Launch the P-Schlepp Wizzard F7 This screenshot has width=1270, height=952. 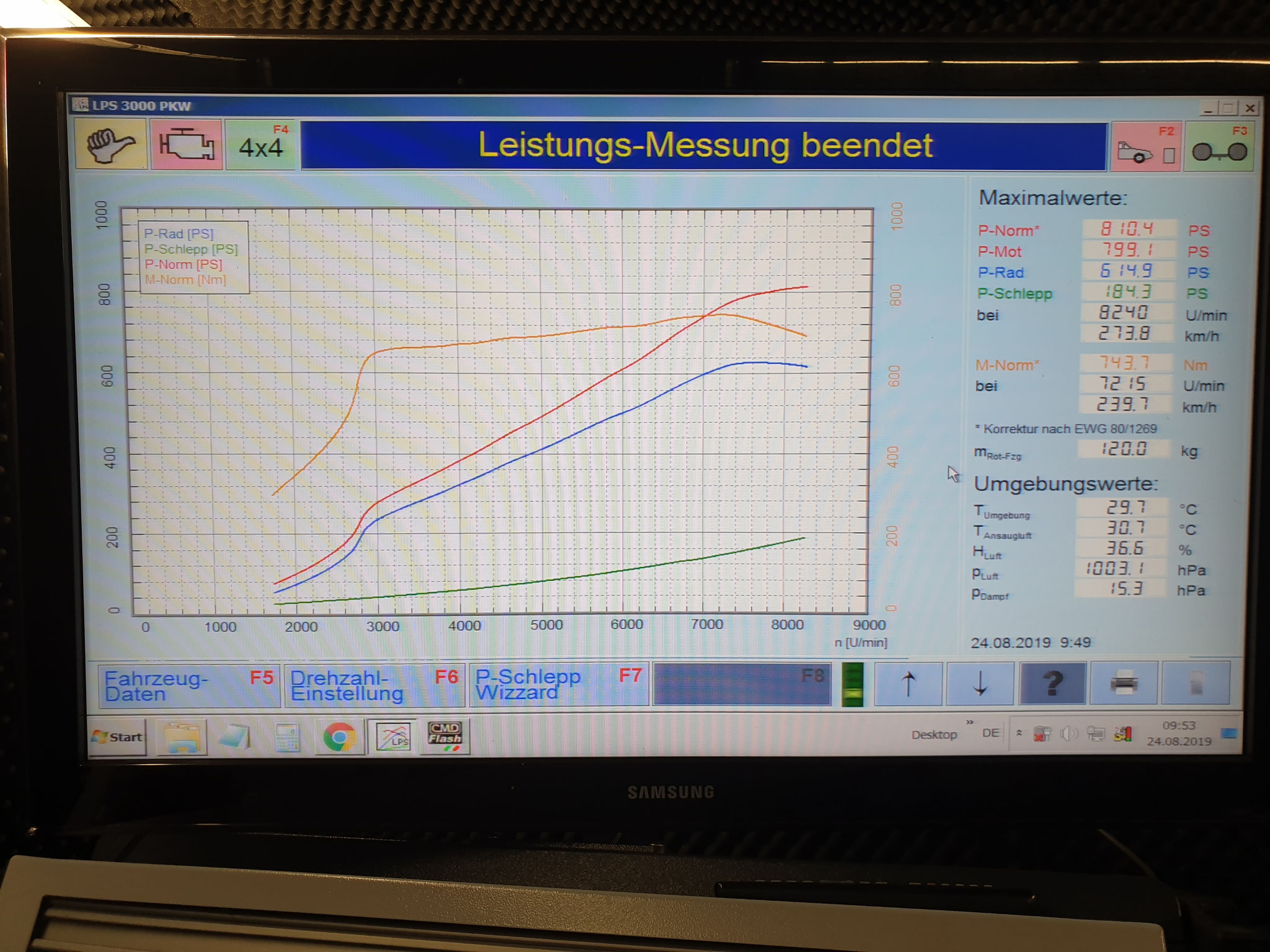[558, 685]
